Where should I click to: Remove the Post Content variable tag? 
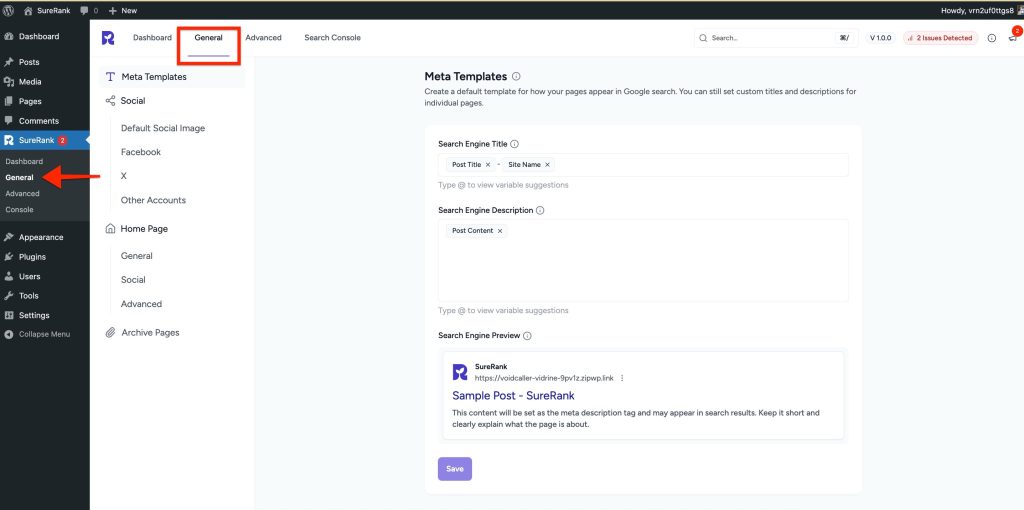pos(500,231)
